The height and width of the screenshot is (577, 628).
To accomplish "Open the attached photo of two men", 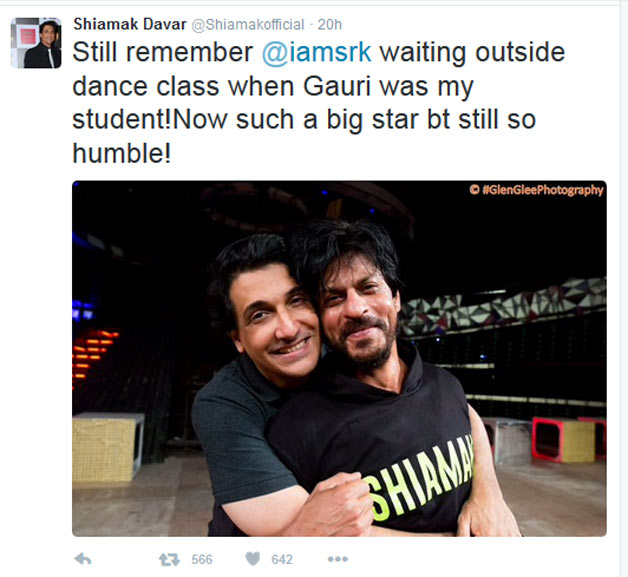I will coord(339,358).
